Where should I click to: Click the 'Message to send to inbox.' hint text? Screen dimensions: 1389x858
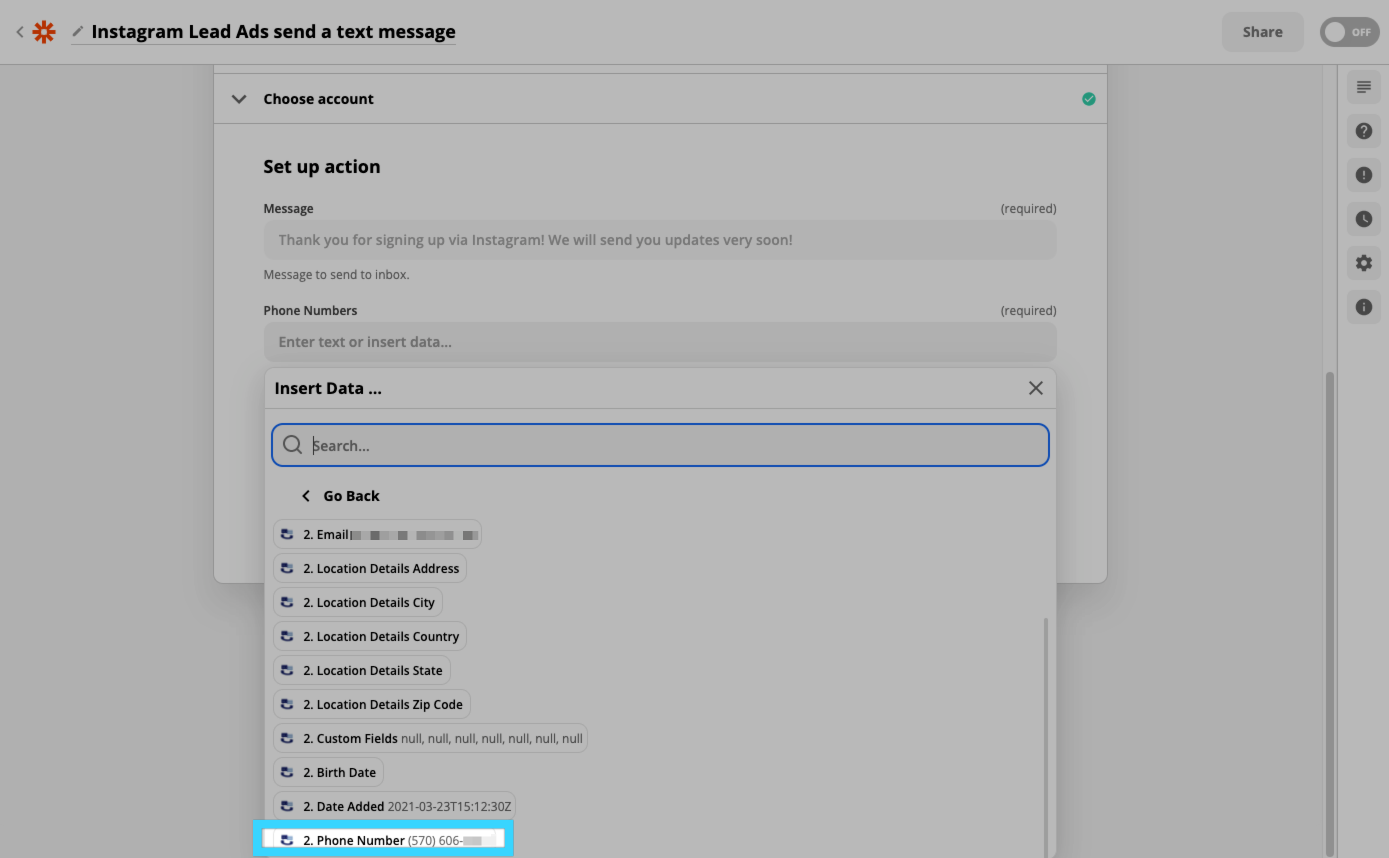pos(336,275)
